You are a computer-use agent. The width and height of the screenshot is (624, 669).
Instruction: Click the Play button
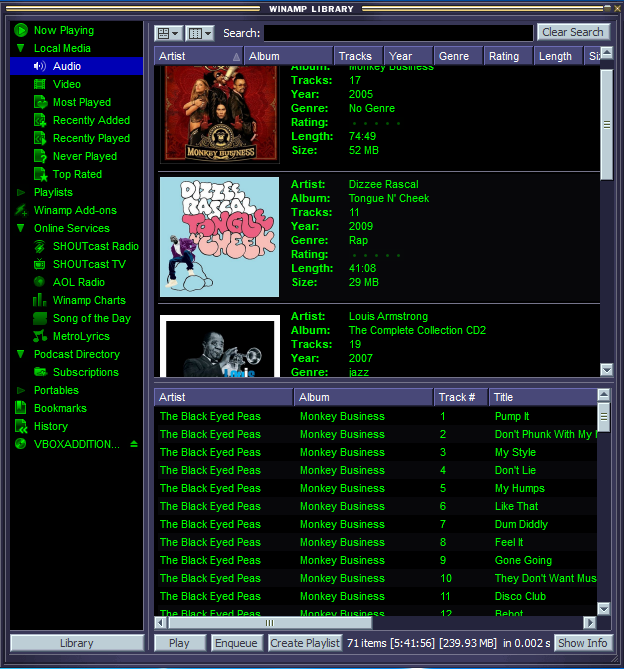(180, 643)
